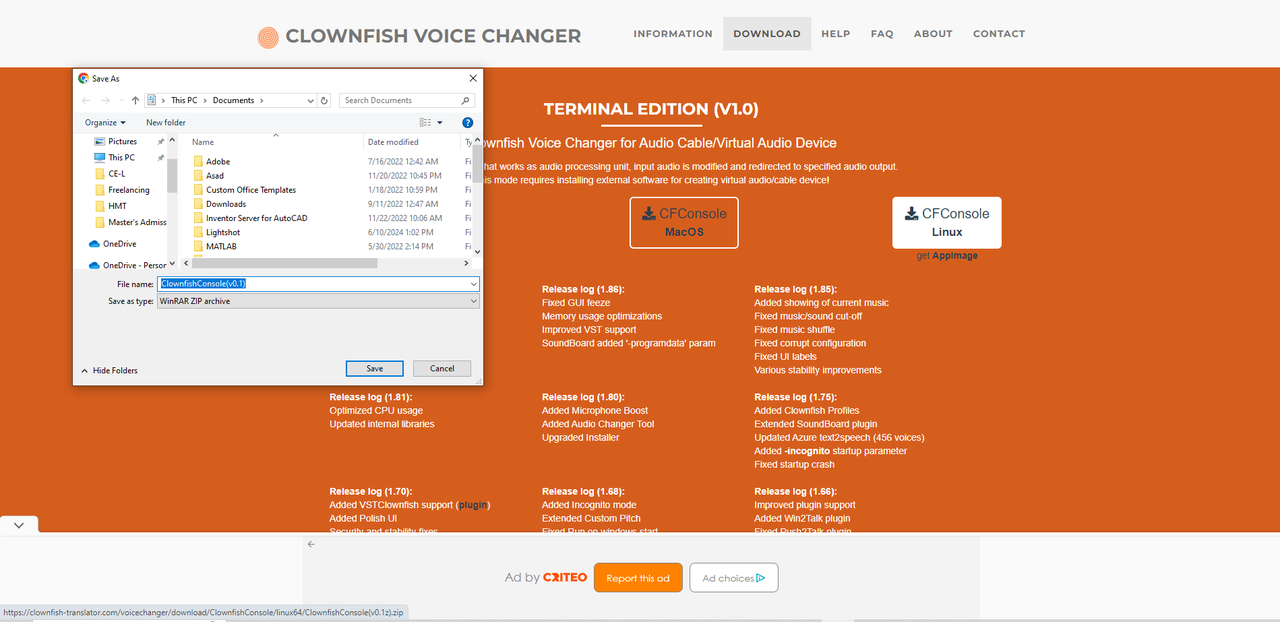1280x622 pixels.
Task: Click the Chrome icon in Save As title bar
Action: click(84, 78)
